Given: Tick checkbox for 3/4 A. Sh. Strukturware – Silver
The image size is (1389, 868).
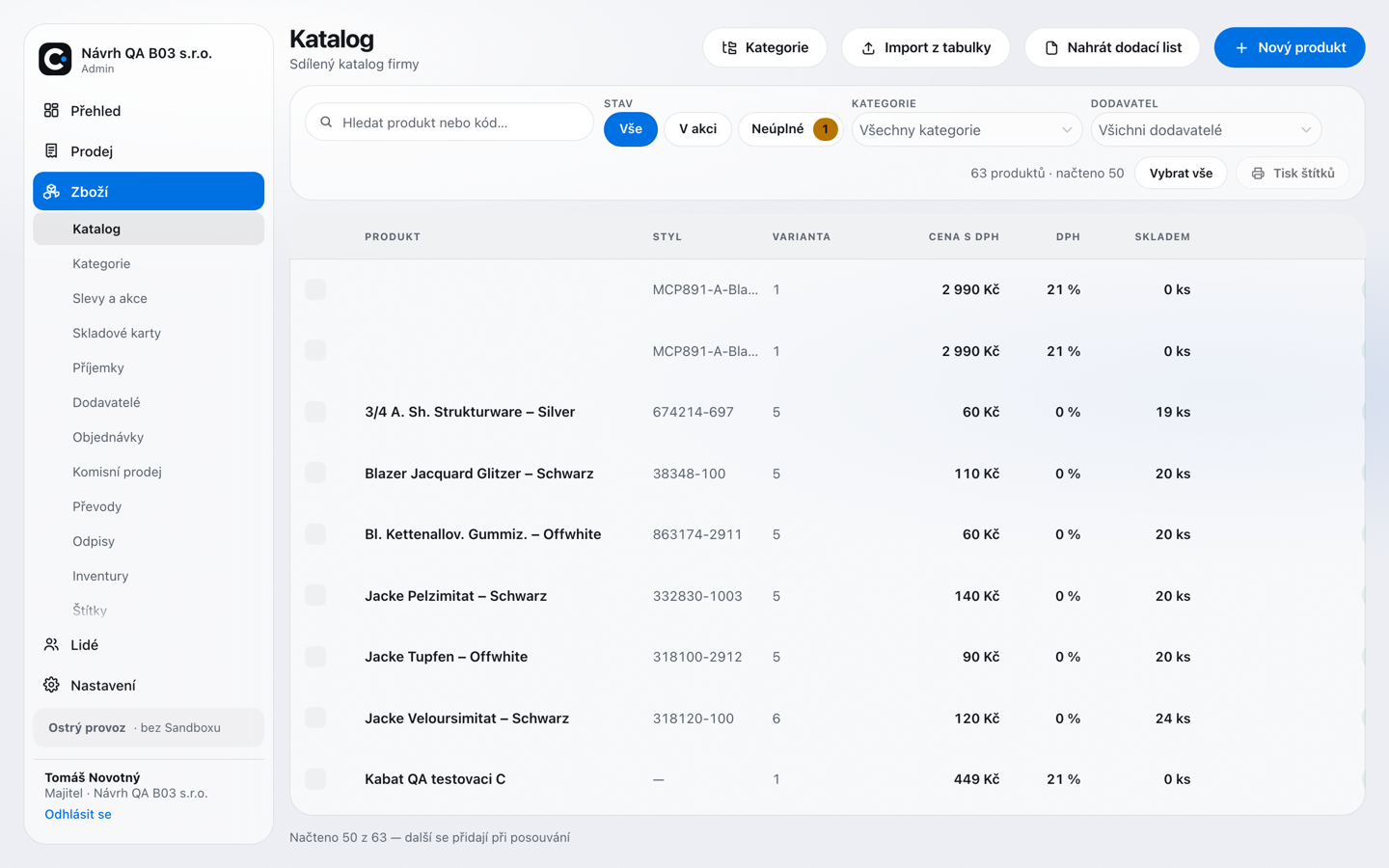Looking at the screenshot, I should click(315, 412).
